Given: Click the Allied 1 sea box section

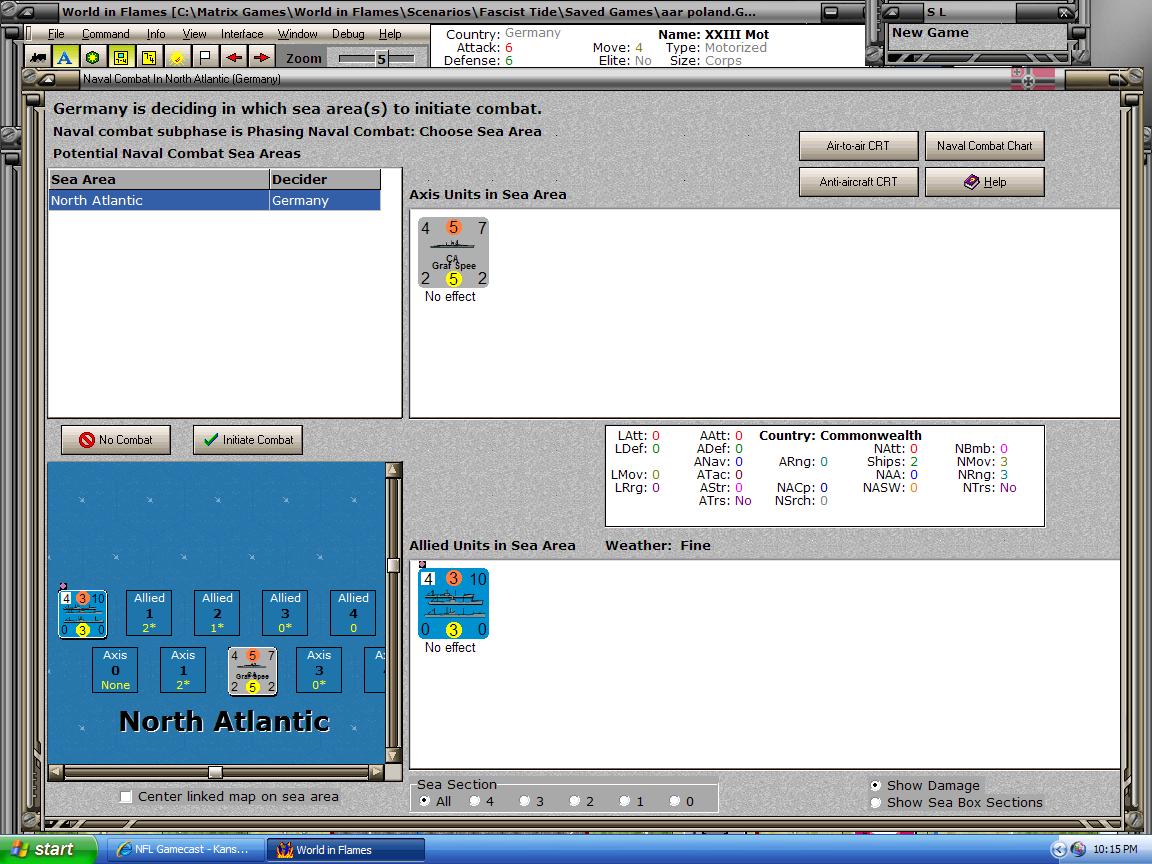Looking at the screenshot, I should coord(149,613).
